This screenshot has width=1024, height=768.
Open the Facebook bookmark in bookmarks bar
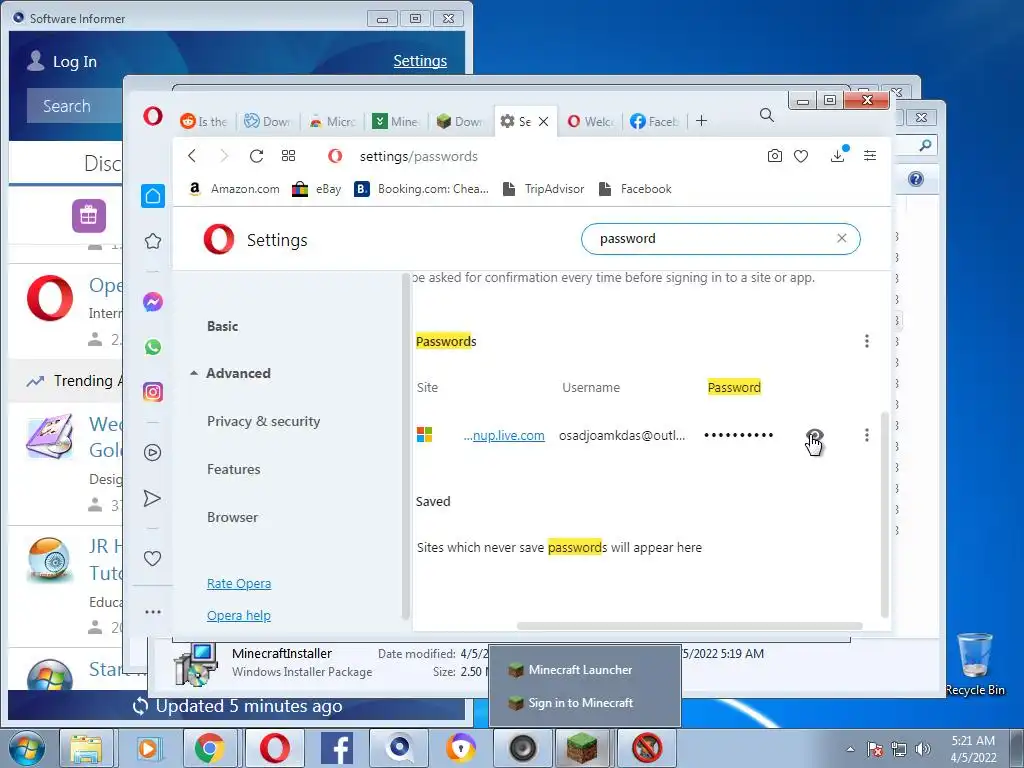pyautogui.click(x=635, y=189)
